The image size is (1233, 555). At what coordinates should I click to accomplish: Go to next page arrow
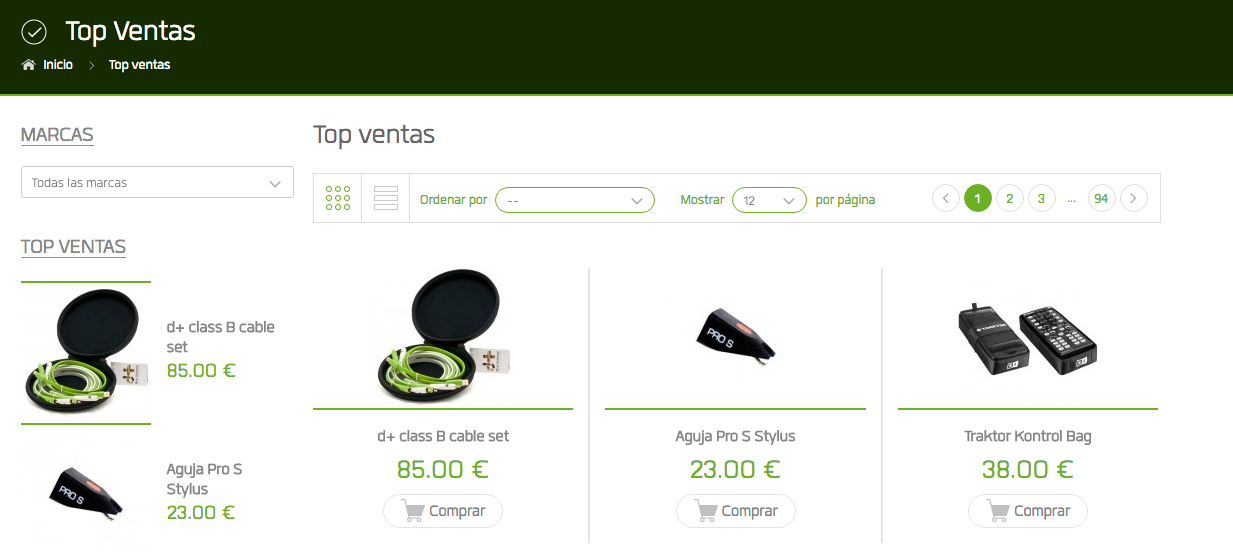pos(1133,199)
